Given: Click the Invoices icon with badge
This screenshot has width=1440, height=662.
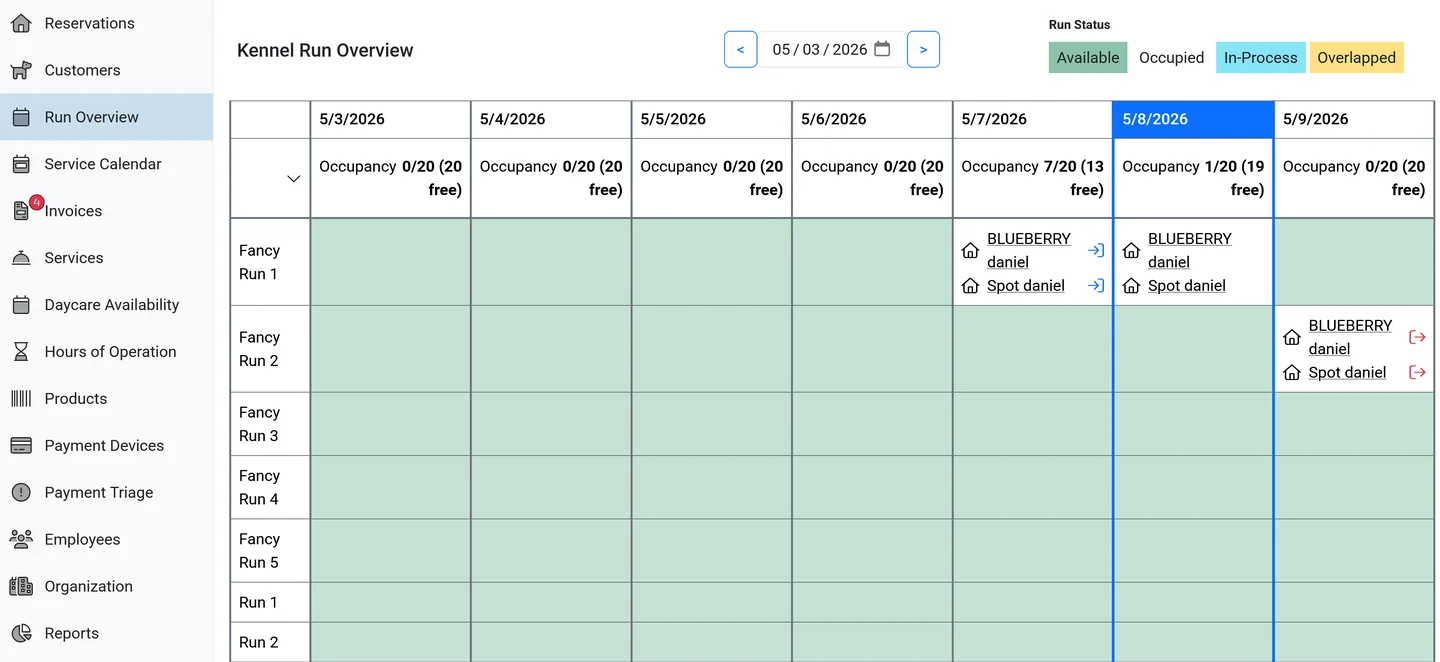Looking at the screenshot, I should [21, 211].
